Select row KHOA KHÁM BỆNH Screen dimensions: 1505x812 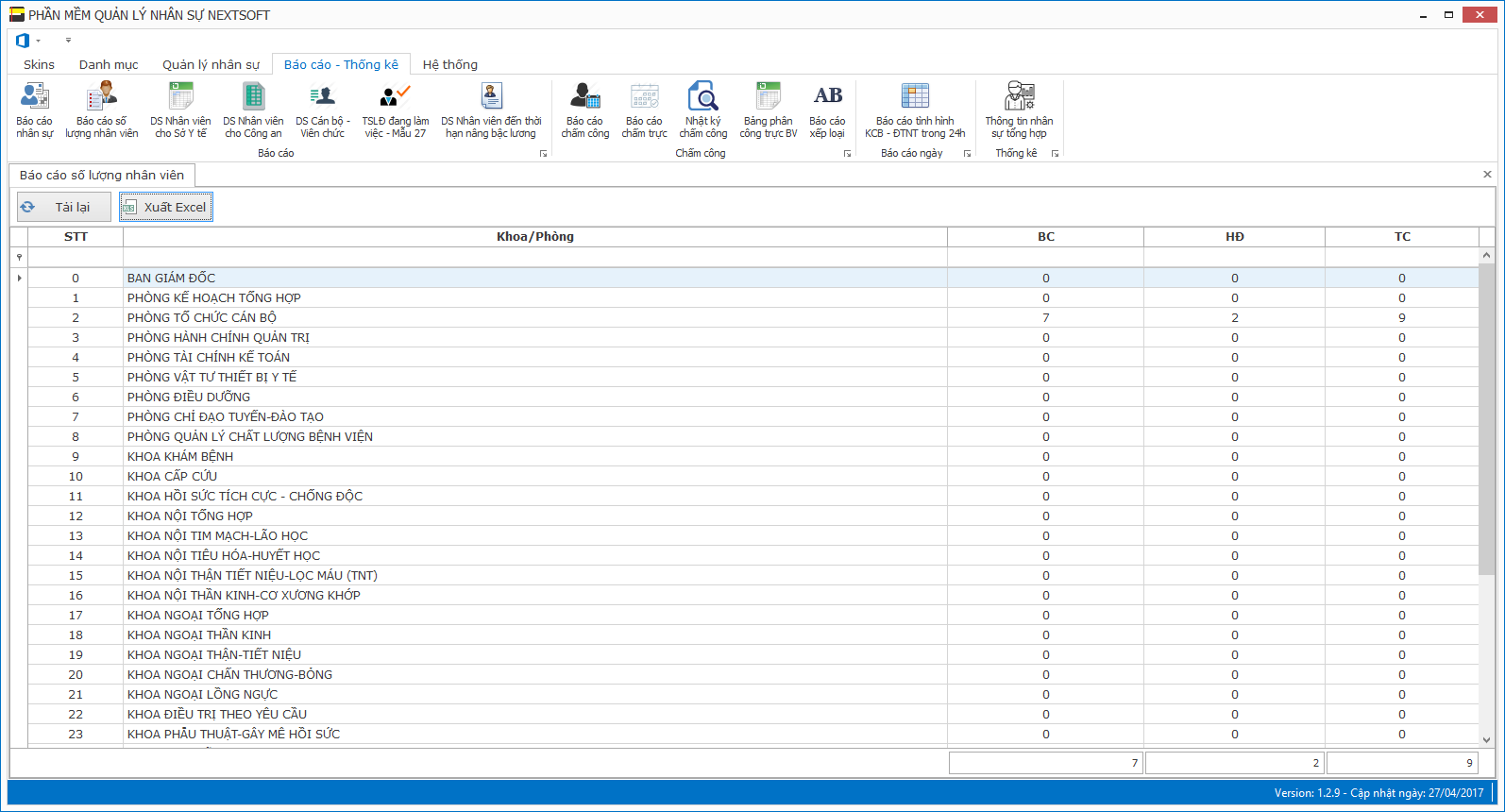(753, 456)
